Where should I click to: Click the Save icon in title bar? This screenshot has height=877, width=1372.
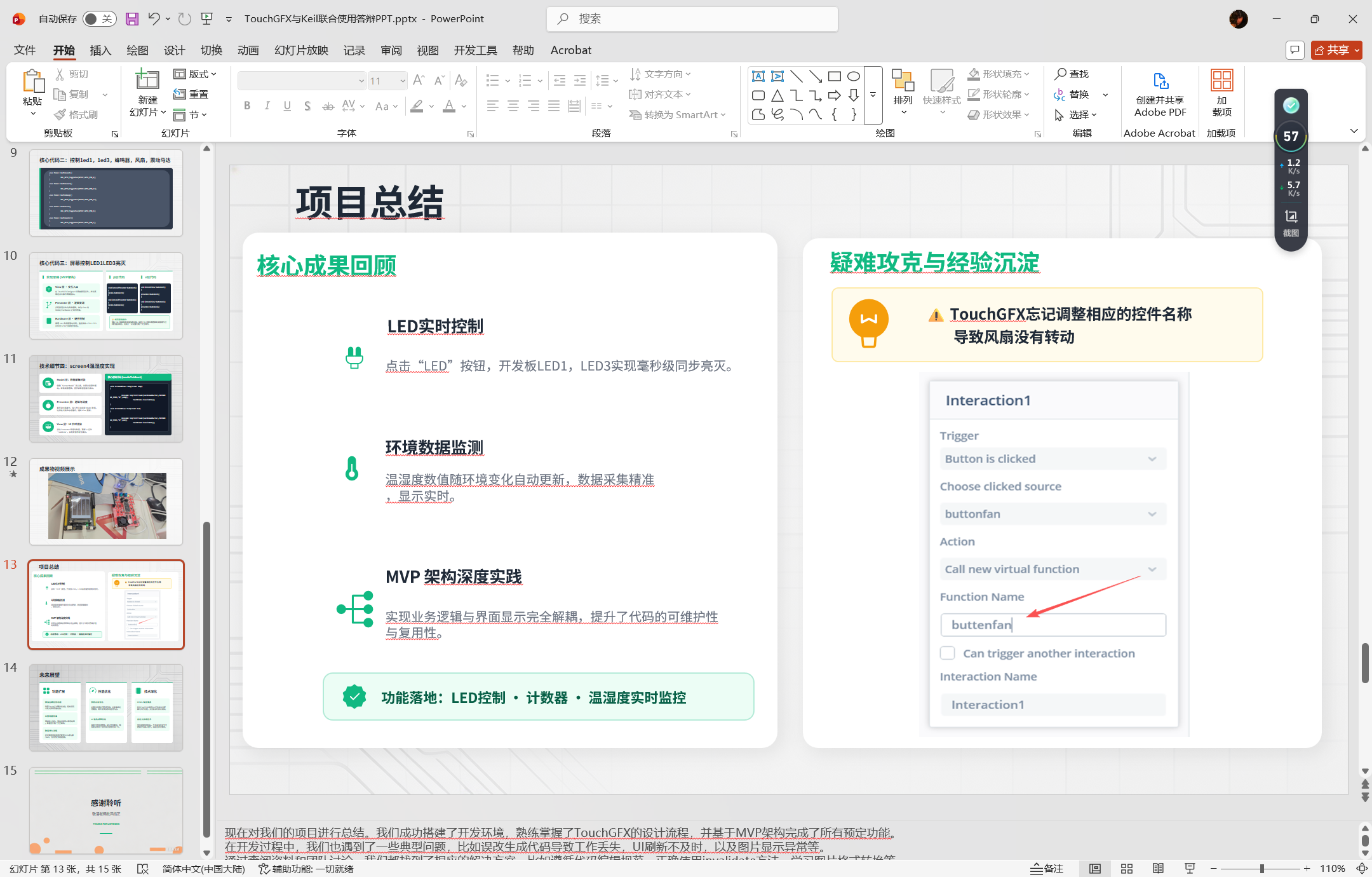click(131, 19)
